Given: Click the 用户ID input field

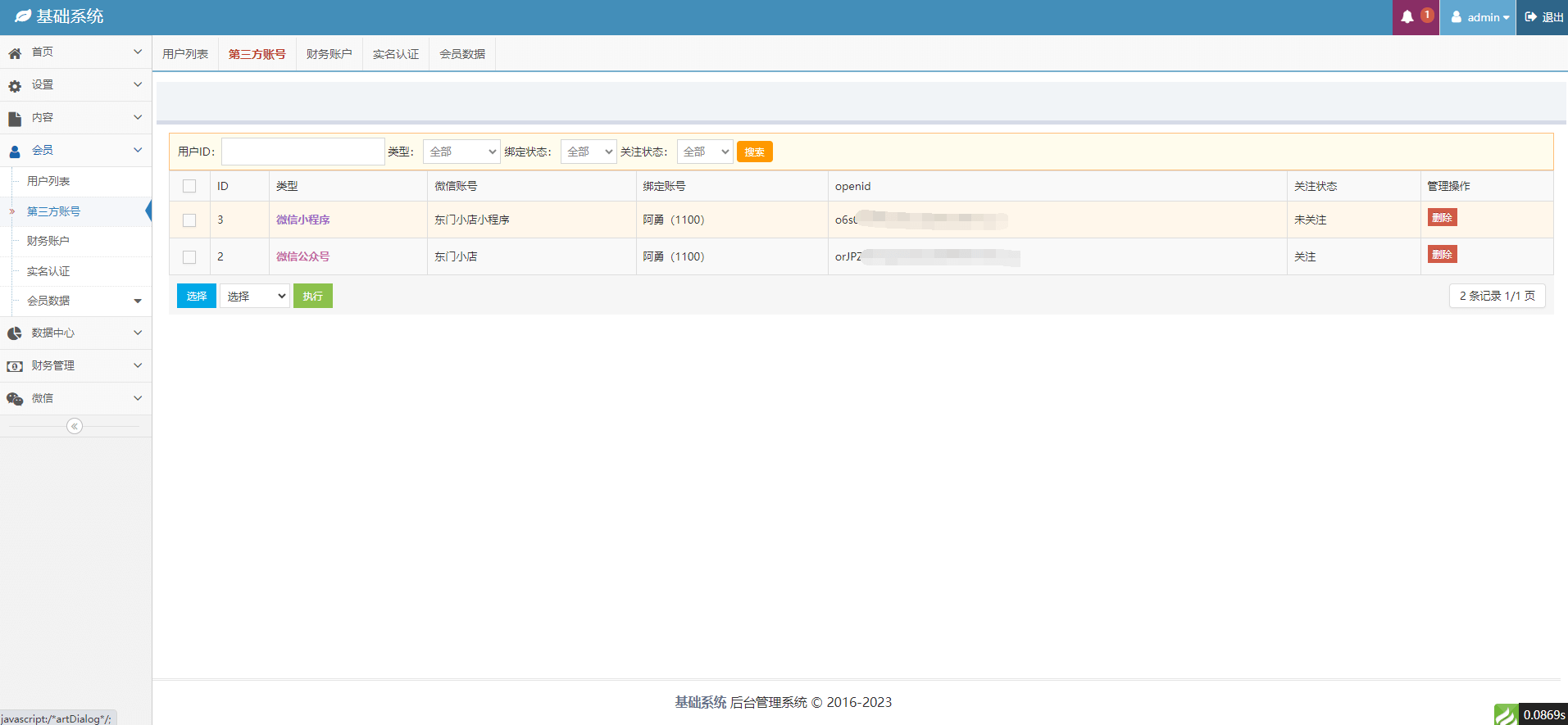Looking at the screenshot, I should coord(302,152).
